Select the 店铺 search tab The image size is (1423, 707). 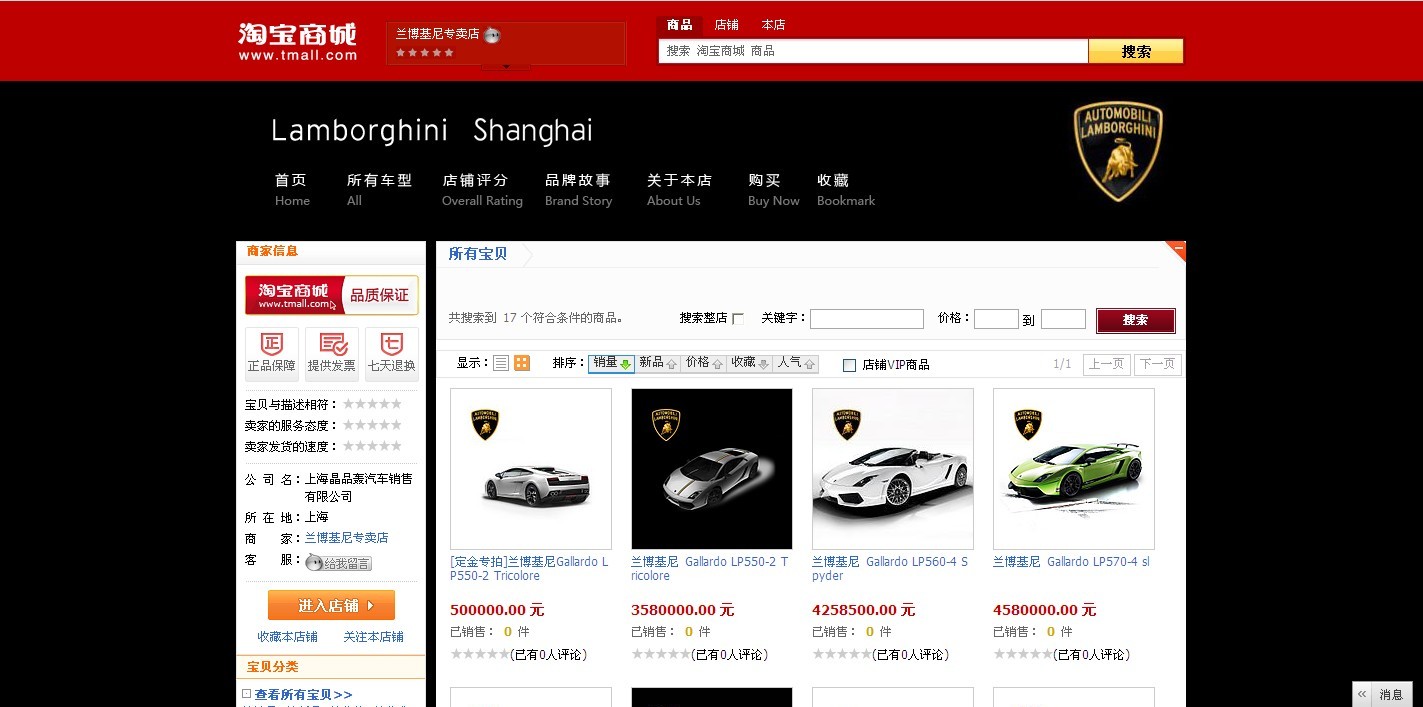727,25
